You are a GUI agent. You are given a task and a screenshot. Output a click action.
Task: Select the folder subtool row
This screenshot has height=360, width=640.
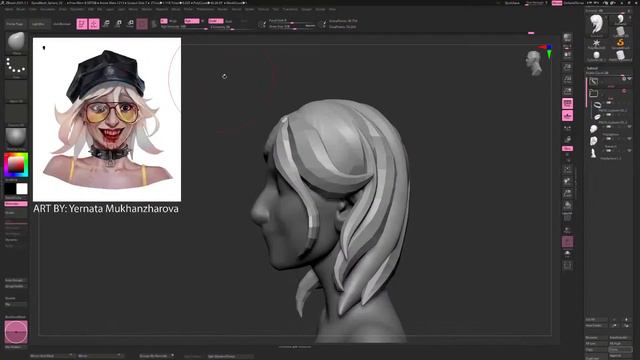pyautogui.click(x=609, y=93)
